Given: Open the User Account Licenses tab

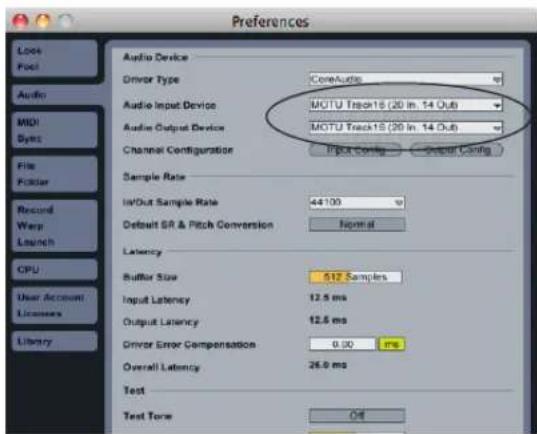Looking at the screenshot, I should 55,305.
